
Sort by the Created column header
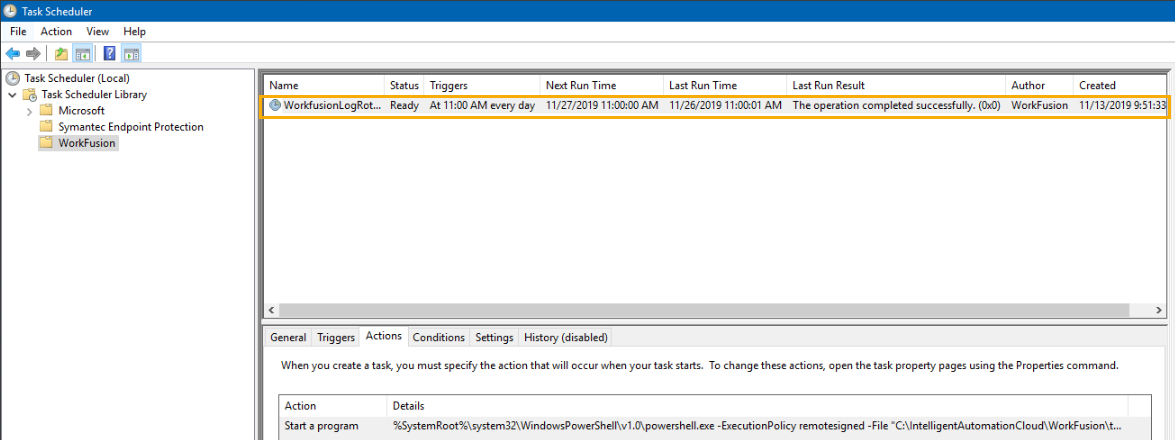[x=1120, y=85]
